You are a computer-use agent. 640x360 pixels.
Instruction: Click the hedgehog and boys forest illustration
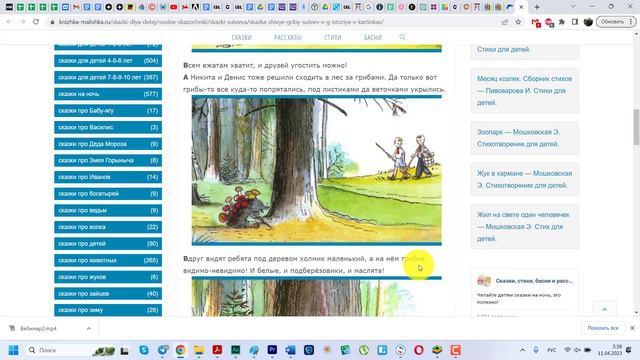click(x=317, y=171)
